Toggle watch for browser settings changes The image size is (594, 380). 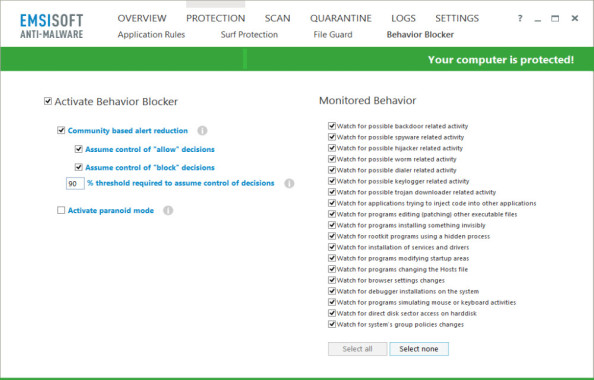(x=332, y=280)
